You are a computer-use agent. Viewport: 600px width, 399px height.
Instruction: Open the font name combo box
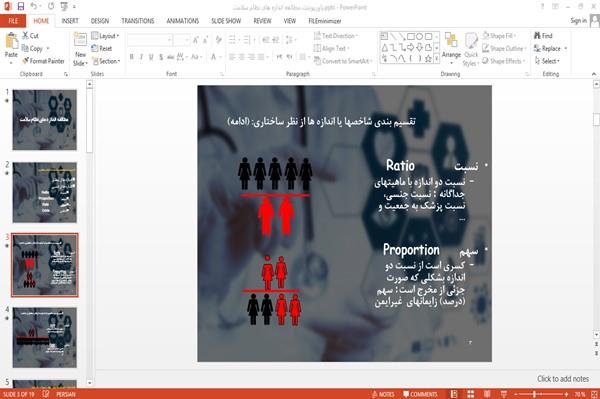pyautogui.click(x=150, y=40)
